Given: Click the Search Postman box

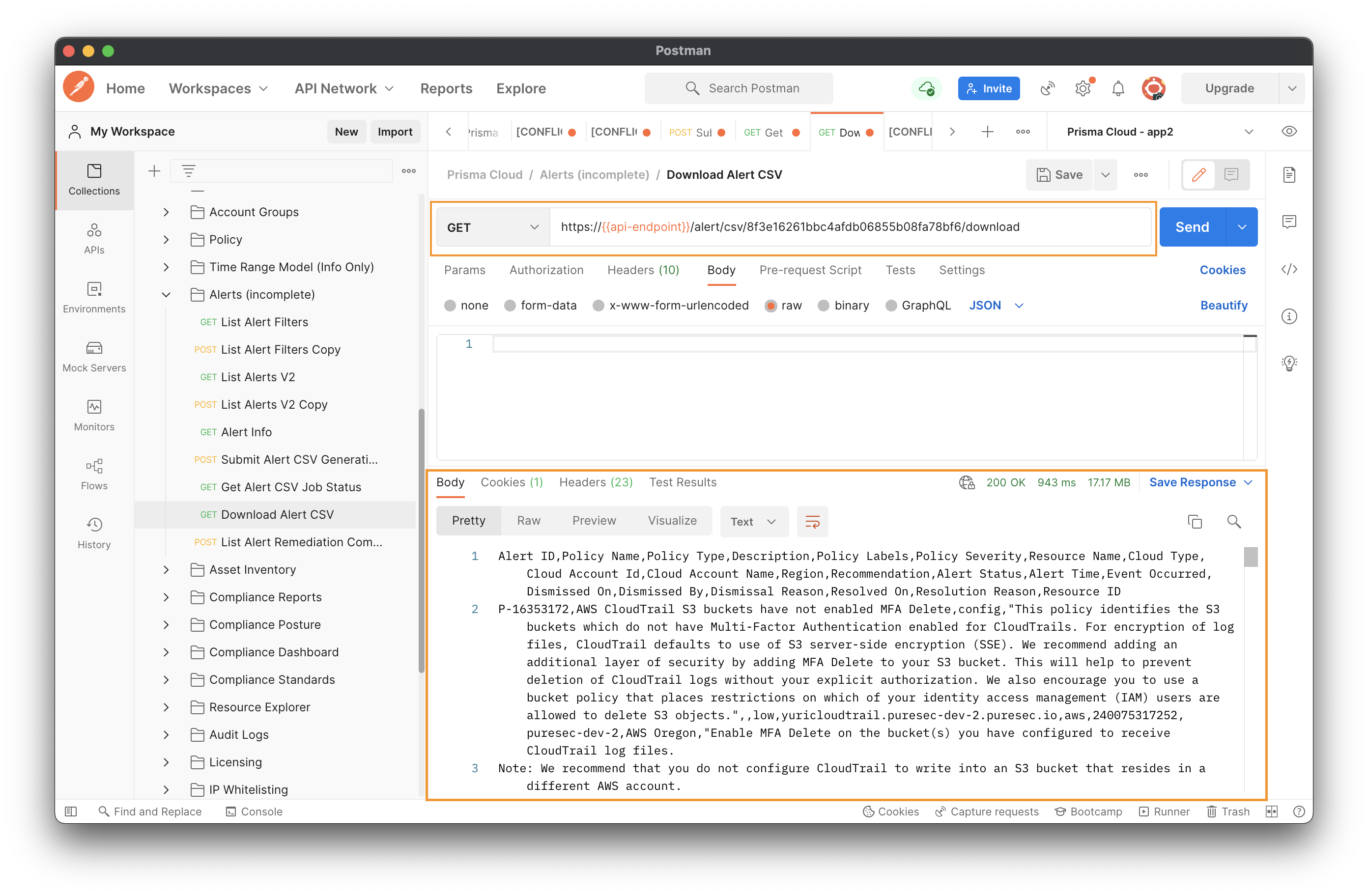Looking at the screenshot, I should click(738, 88).
